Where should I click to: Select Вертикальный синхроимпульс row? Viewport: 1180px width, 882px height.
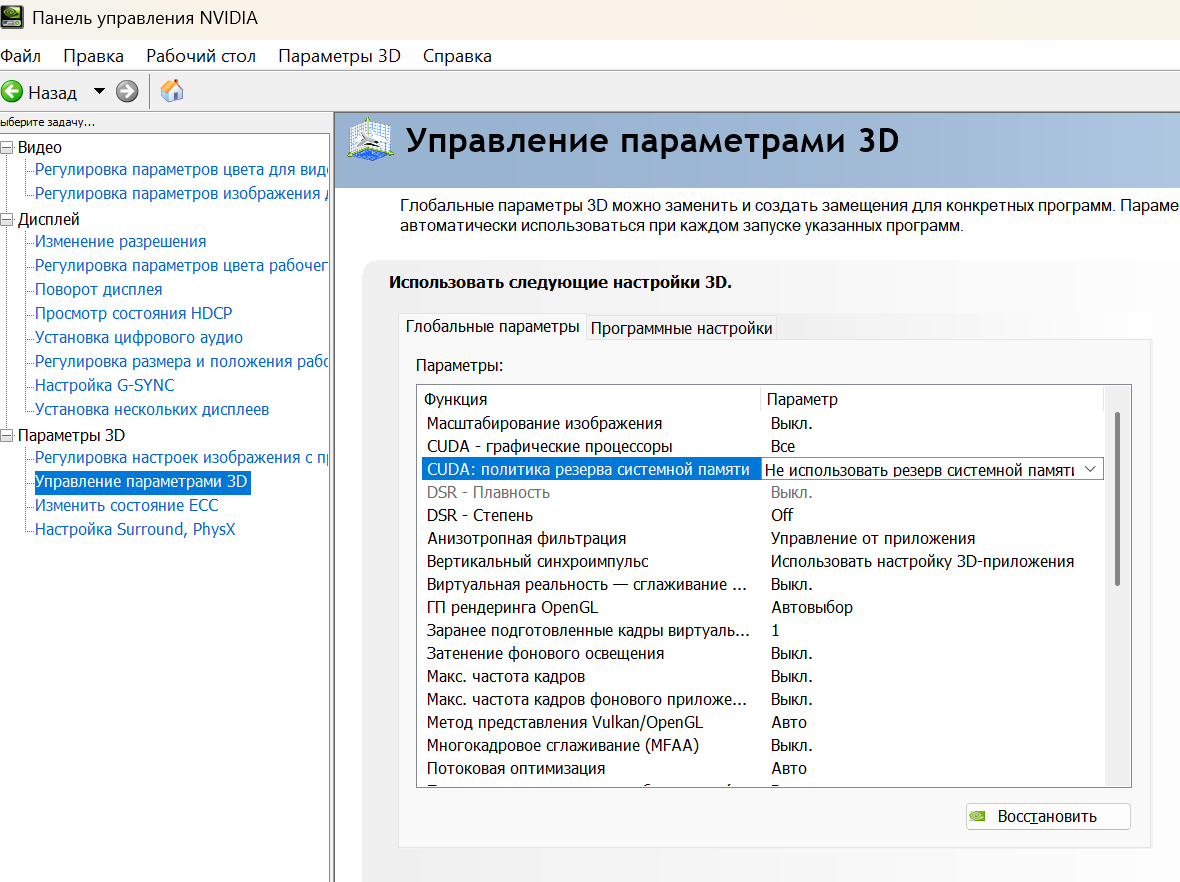762,561
